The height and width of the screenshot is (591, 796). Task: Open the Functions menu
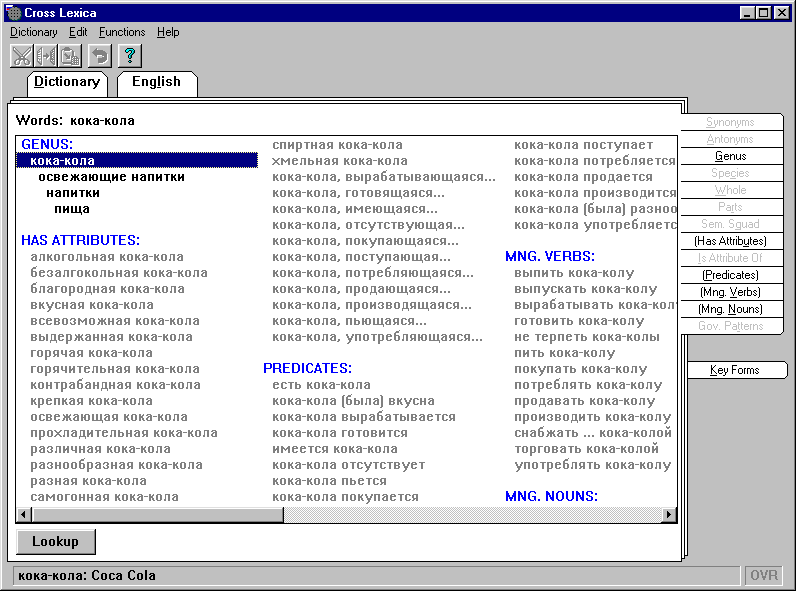pyautogui.click(x=122, y=32)
